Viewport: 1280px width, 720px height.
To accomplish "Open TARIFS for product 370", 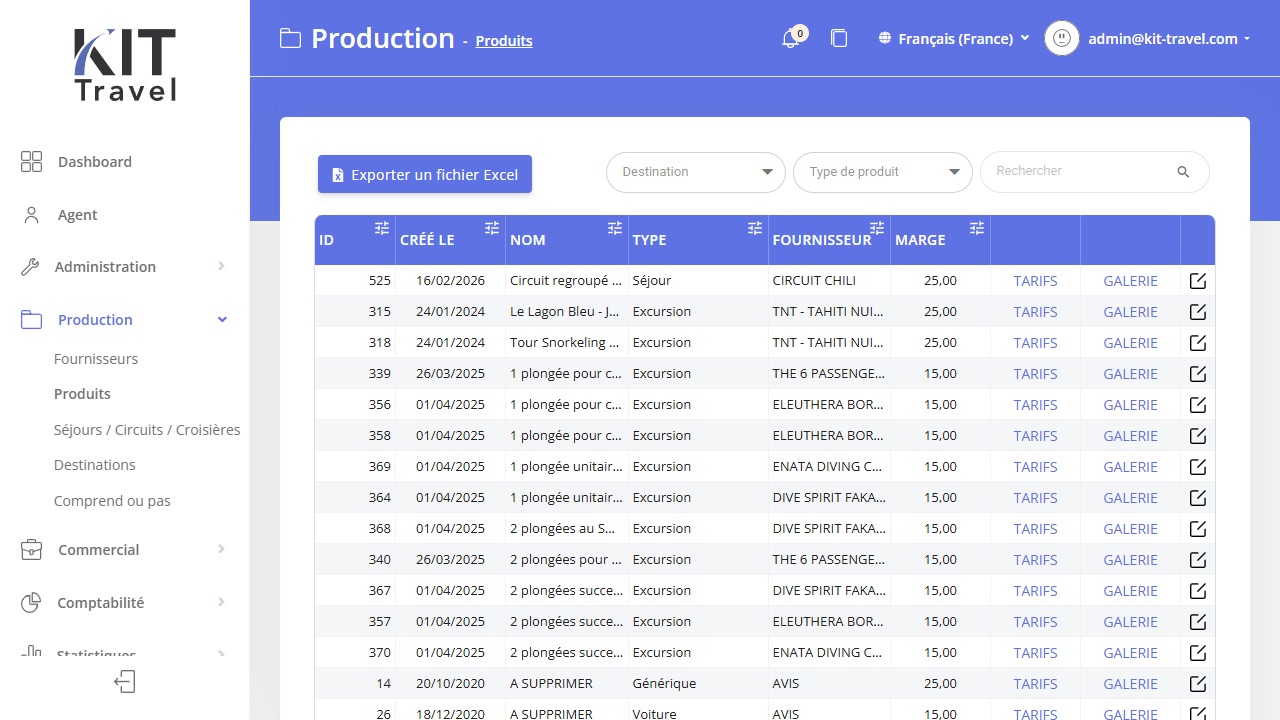I will 1035,653.
